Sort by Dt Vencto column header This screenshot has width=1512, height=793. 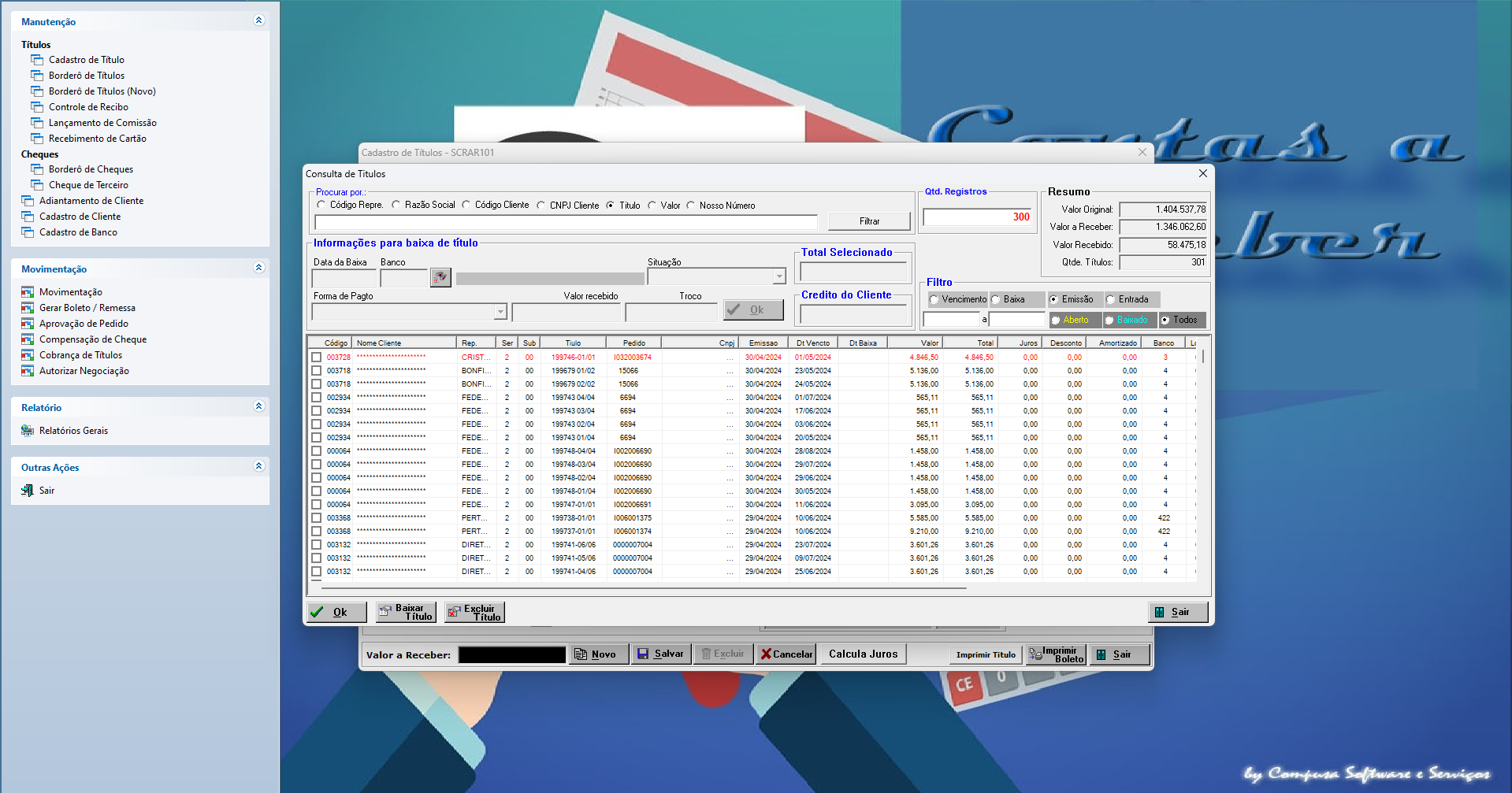(812, 343)
